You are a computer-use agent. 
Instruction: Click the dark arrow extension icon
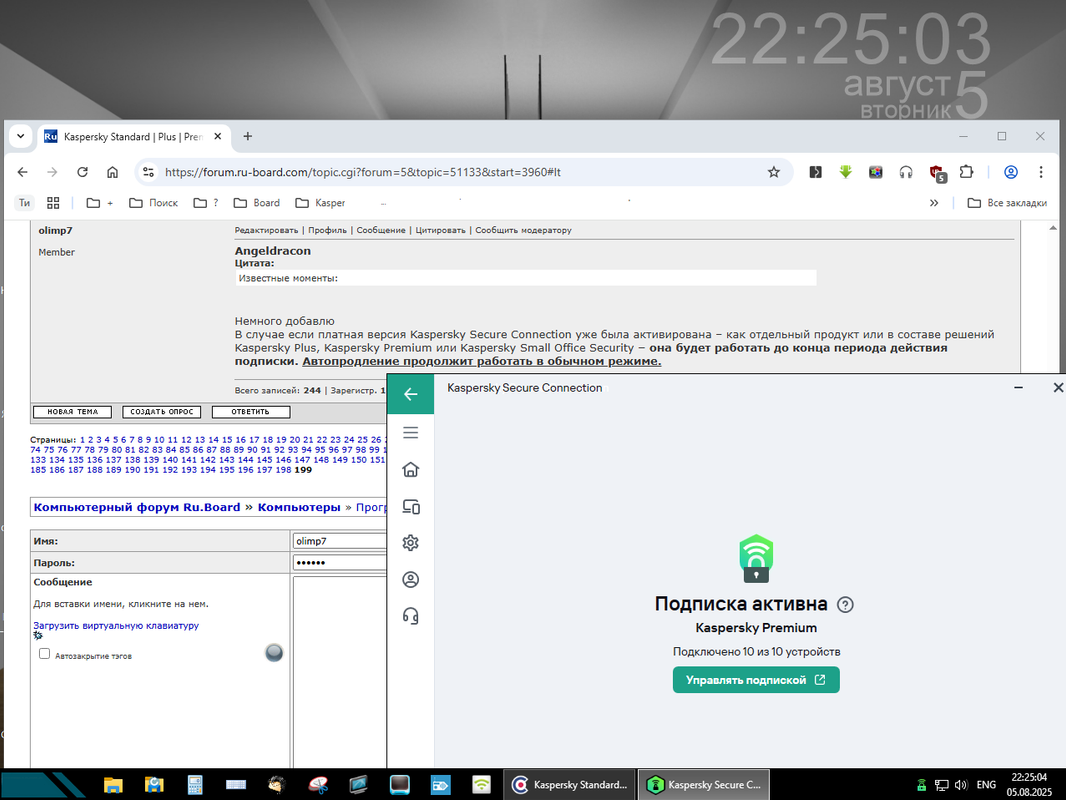click(815, 172)
